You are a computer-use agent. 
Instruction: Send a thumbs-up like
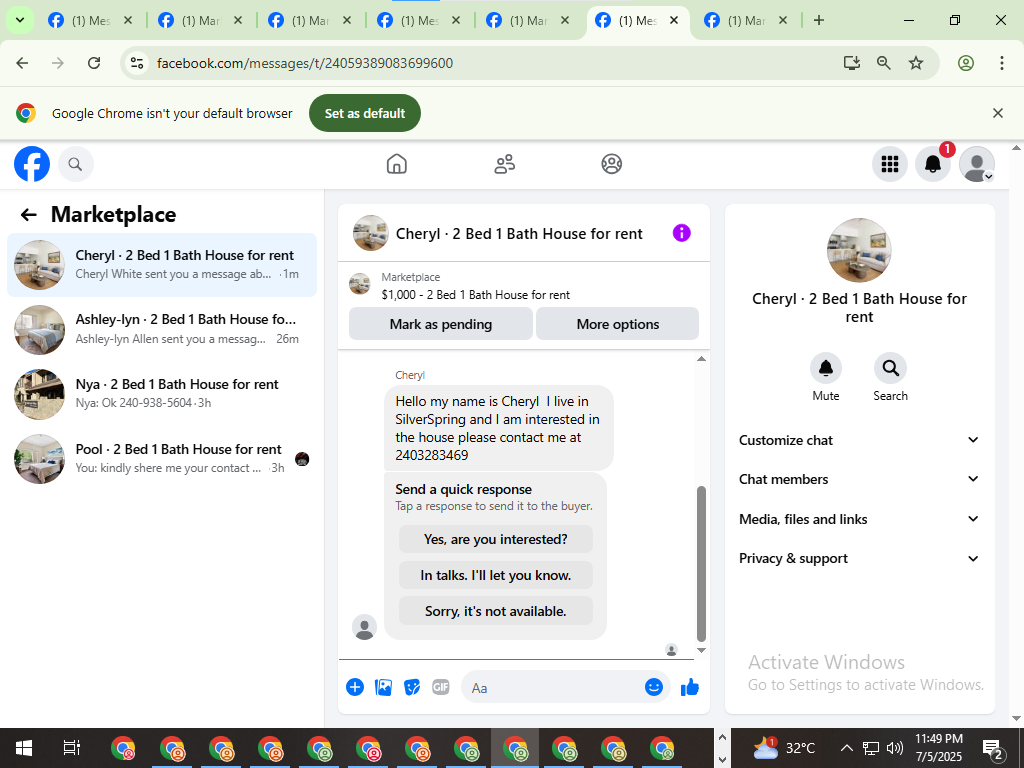(x=690, y=687)
